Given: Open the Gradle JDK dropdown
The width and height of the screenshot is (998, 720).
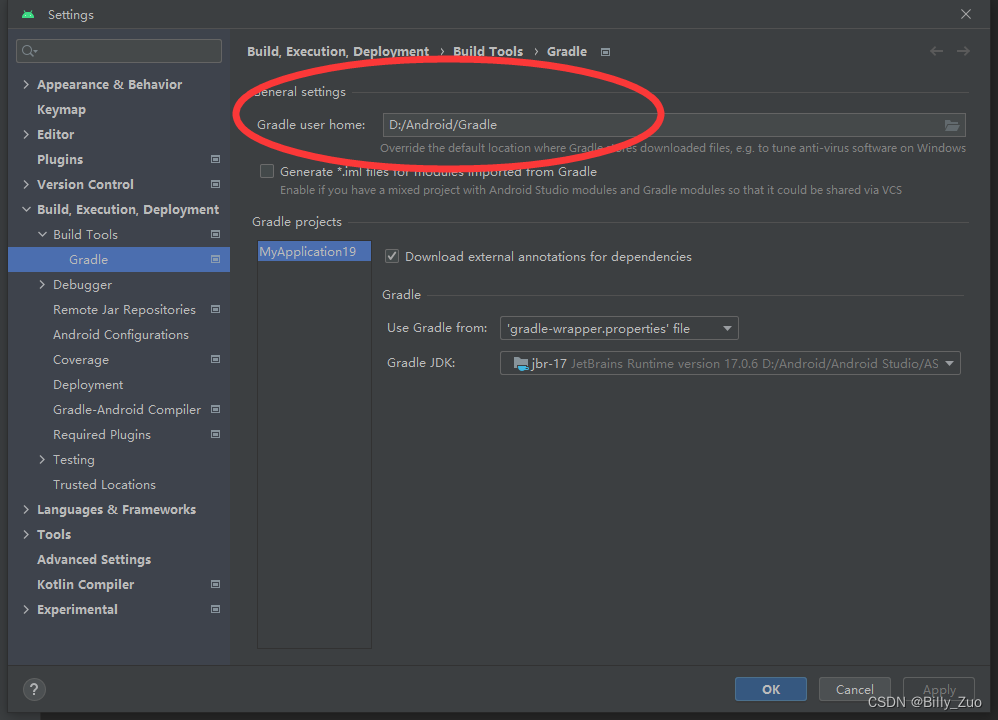Looking at the screenshot, I should [730, 364].
